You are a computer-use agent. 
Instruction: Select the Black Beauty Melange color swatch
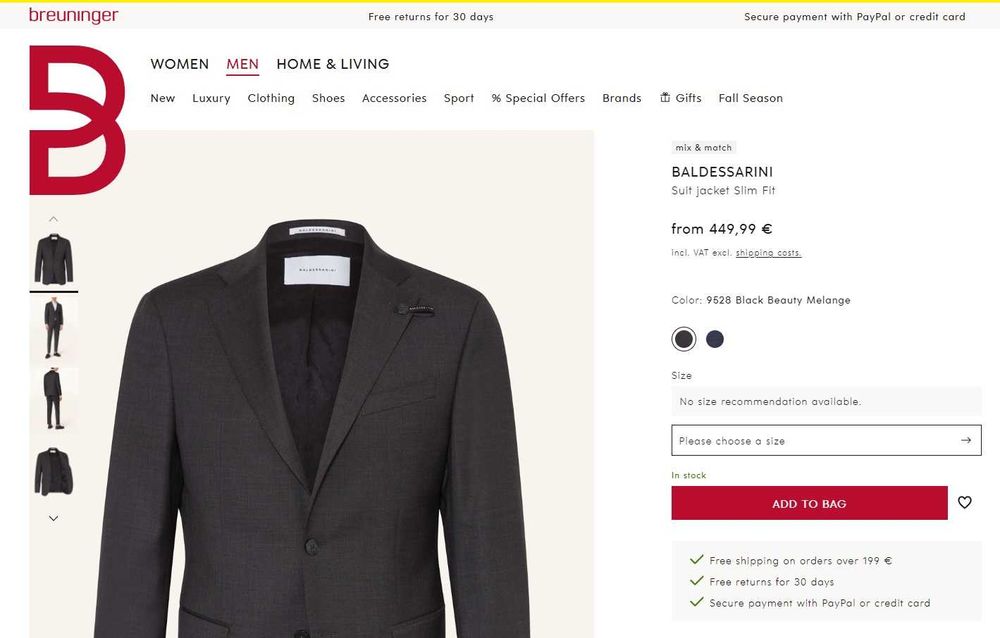point(684,339)
